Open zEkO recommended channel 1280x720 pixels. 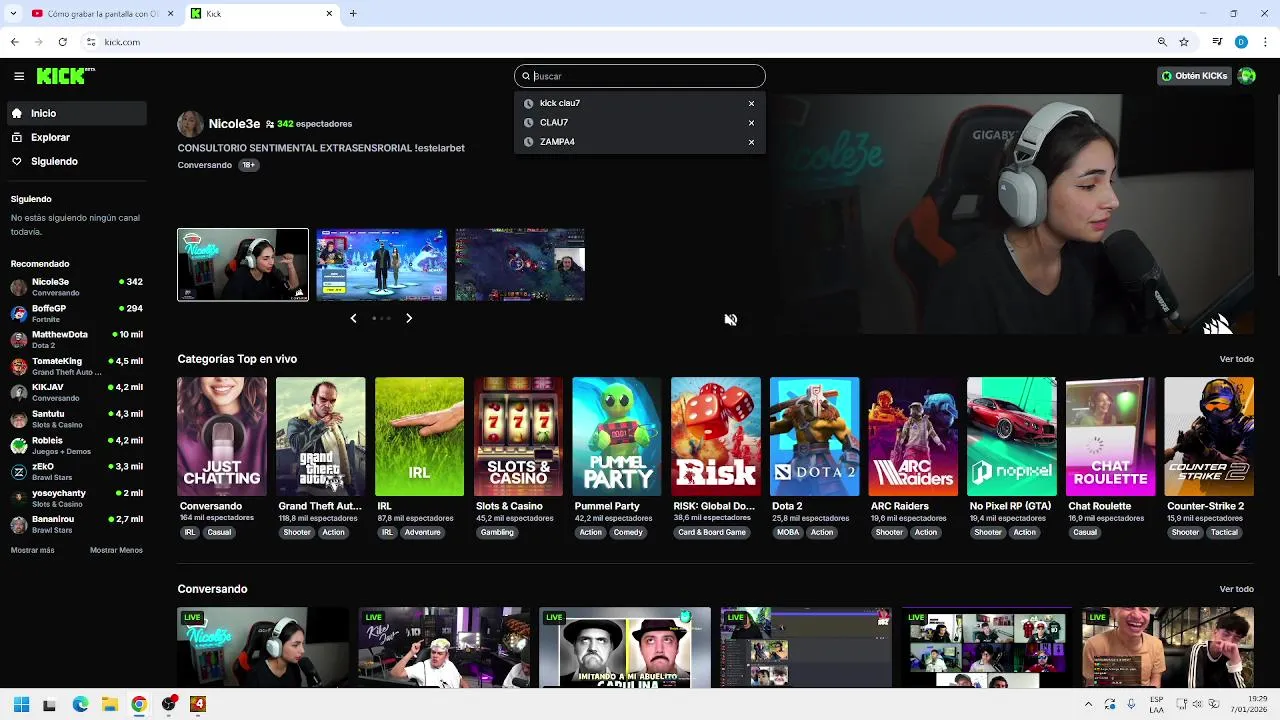[77, 472]
